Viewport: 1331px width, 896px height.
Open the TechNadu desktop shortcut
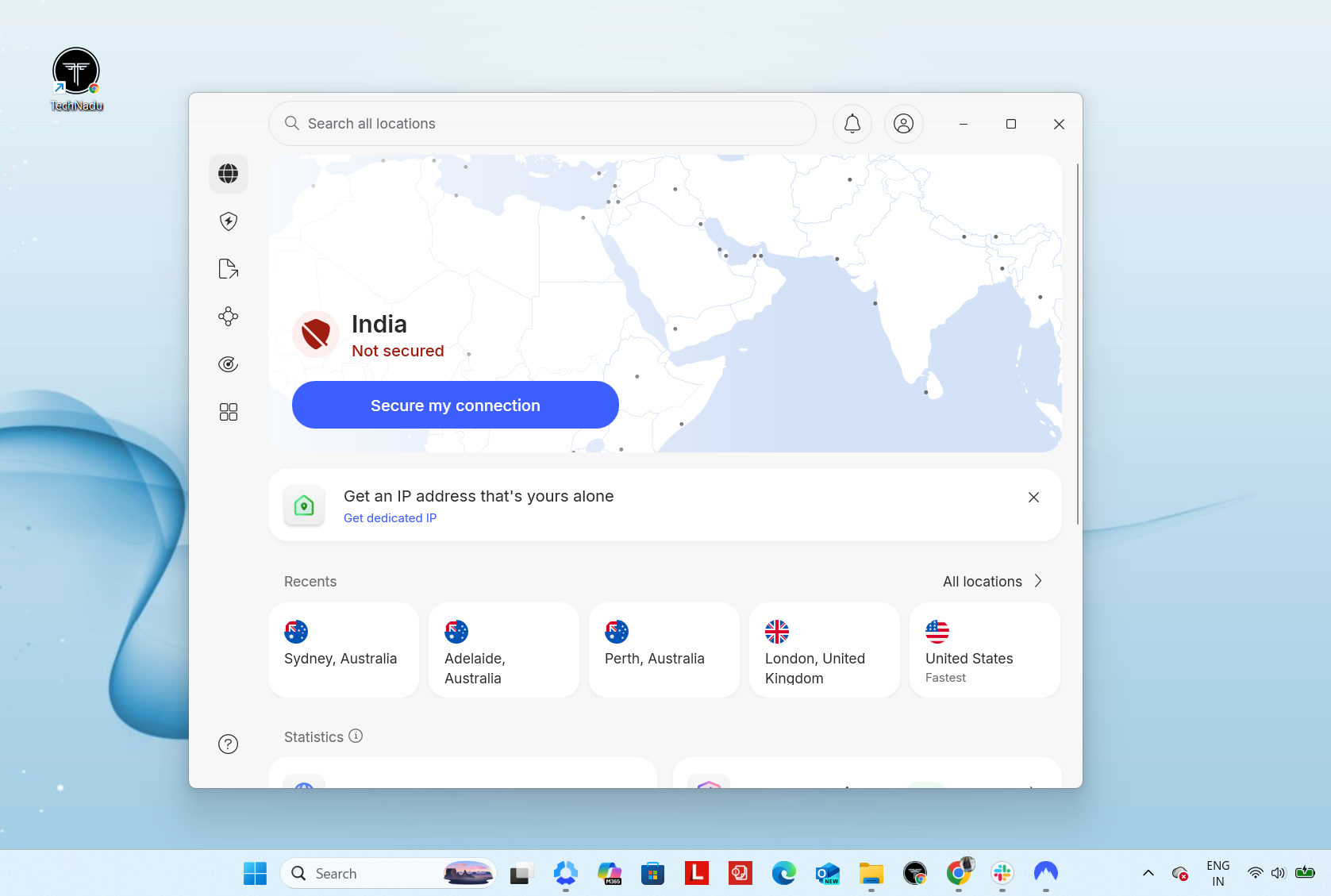77,79
